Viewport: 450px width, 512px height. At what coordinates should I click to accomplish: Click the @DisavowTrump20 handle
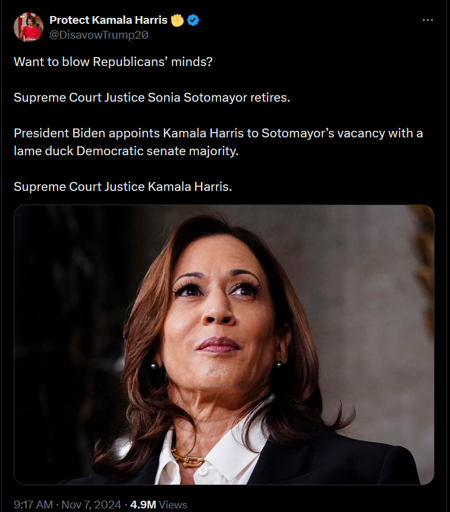99,35
